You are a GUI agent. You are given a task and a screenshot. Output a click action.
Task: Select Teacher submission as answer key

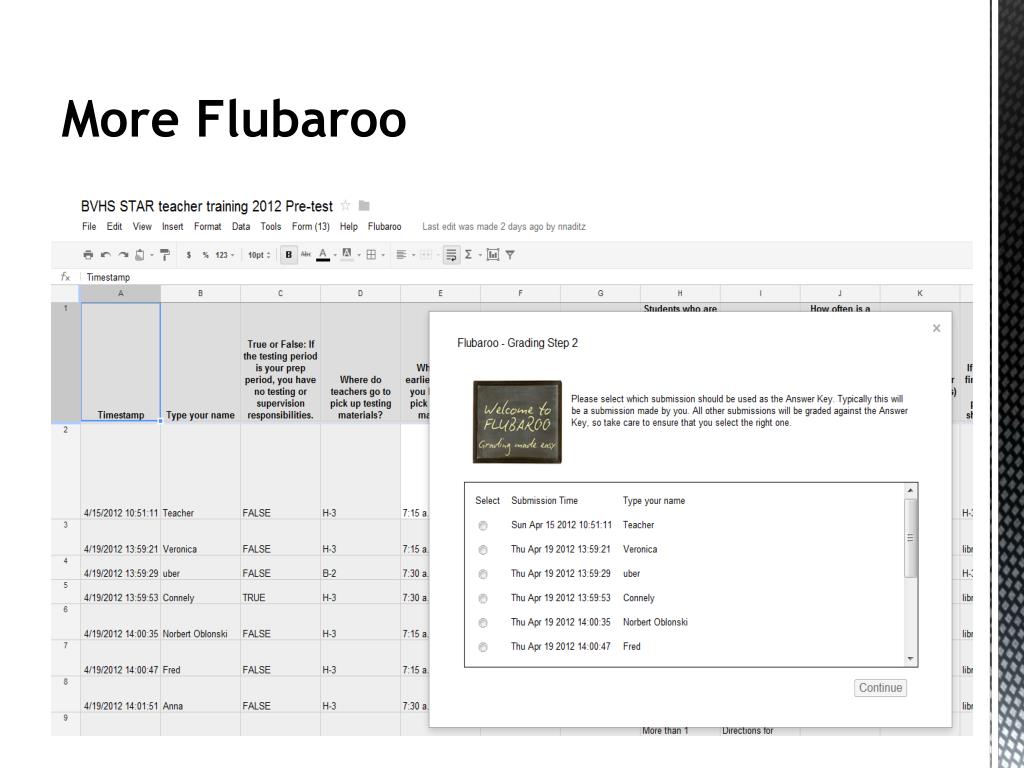483,526
